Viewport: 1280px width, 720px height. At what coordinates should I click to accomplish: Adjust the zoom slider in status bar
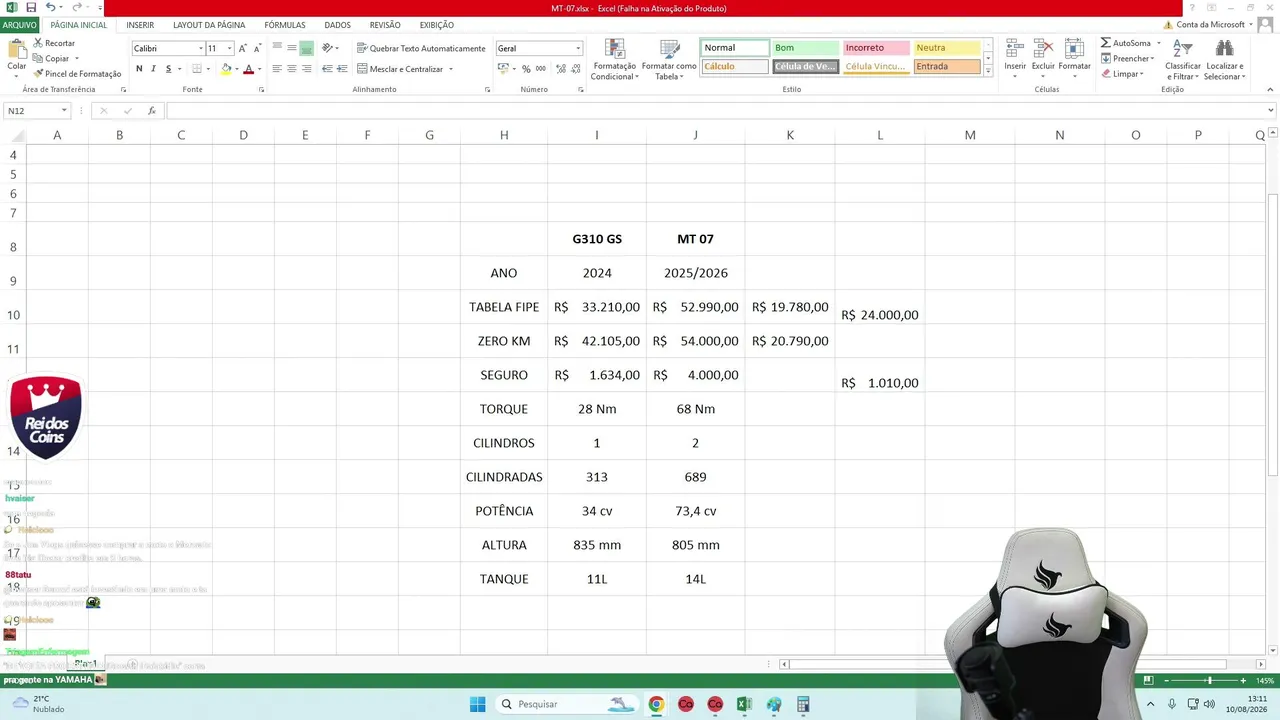[1209, 680]
